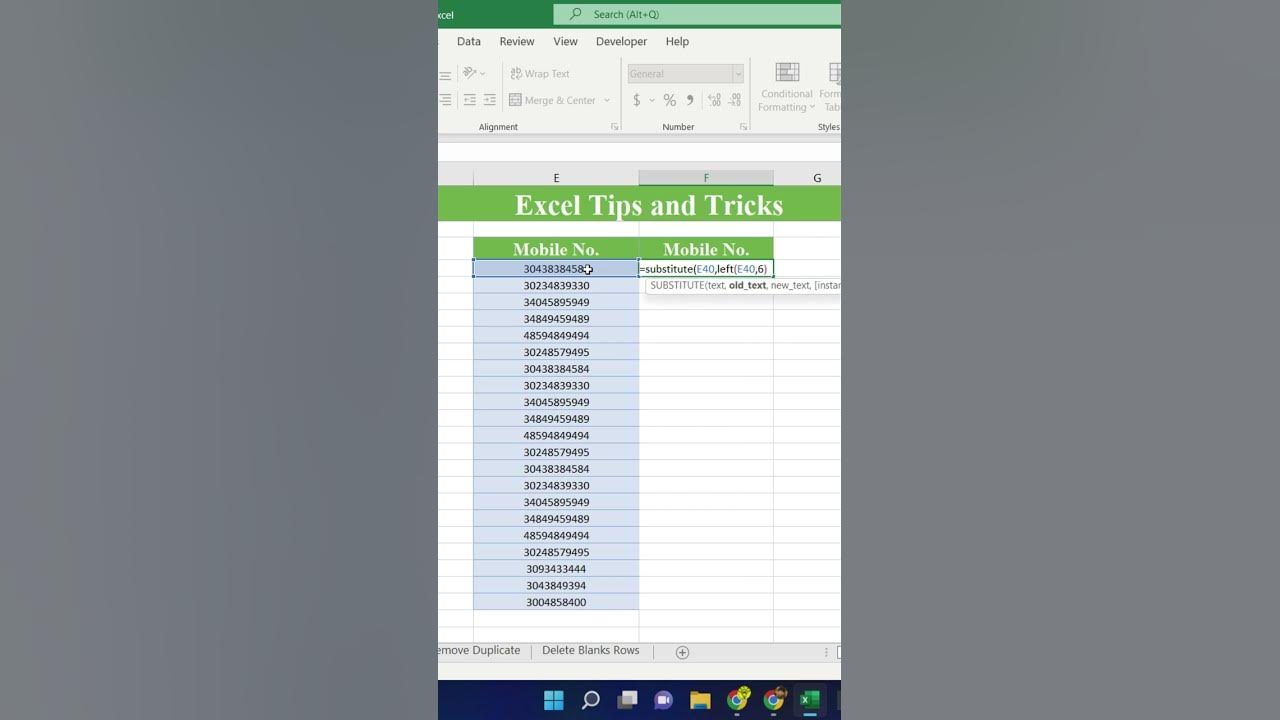Switch to Delete Blanks Rows sheet
Image resolution: width=1280 pixels, height=720 pixels.
pos(590,650)
